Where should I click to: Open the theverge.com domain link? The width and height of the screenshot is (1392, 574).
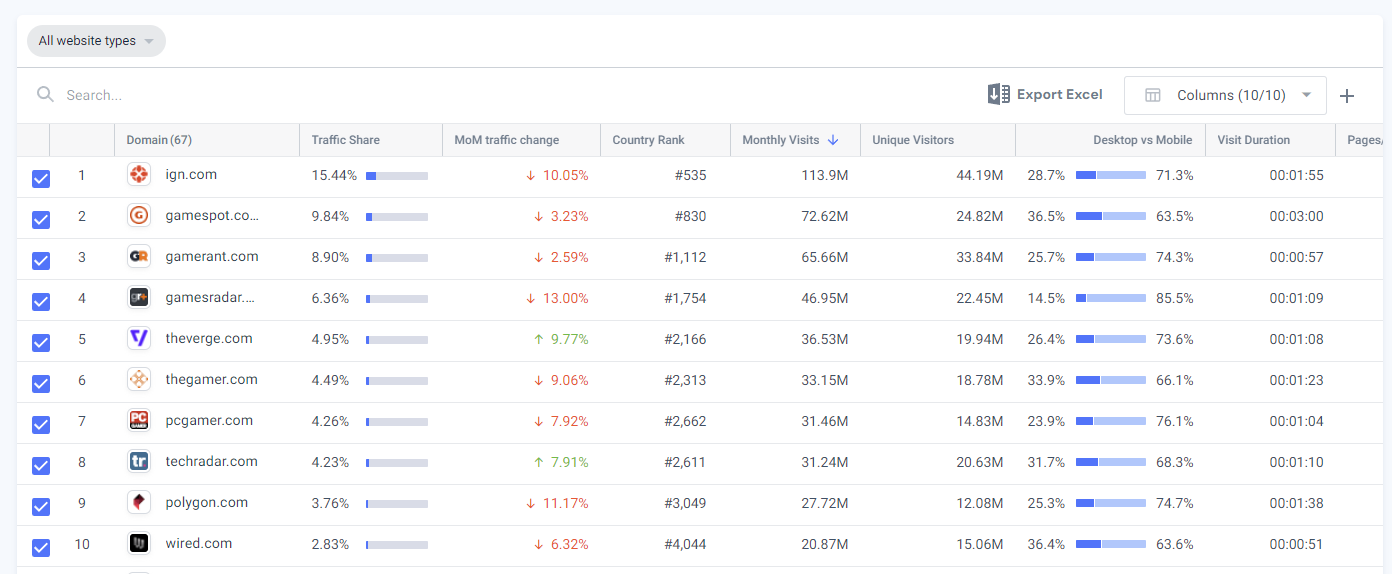(x=209, y=338)
